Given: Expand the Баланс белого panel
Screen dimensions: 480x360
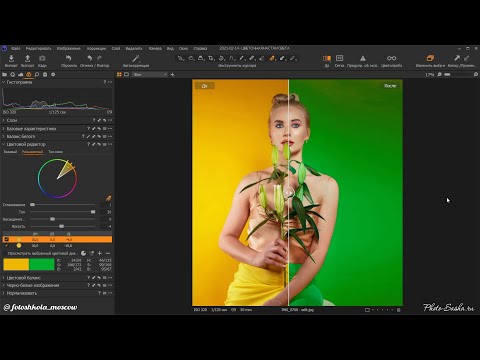Looking at the screenshot, I should click(3, 136).
